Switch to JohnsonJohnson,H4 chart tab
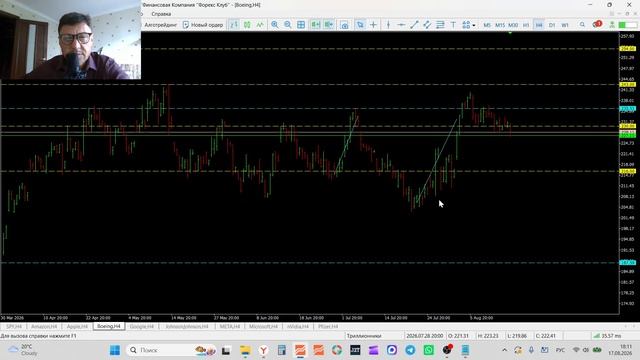640x360 pixels. point(187,327)
